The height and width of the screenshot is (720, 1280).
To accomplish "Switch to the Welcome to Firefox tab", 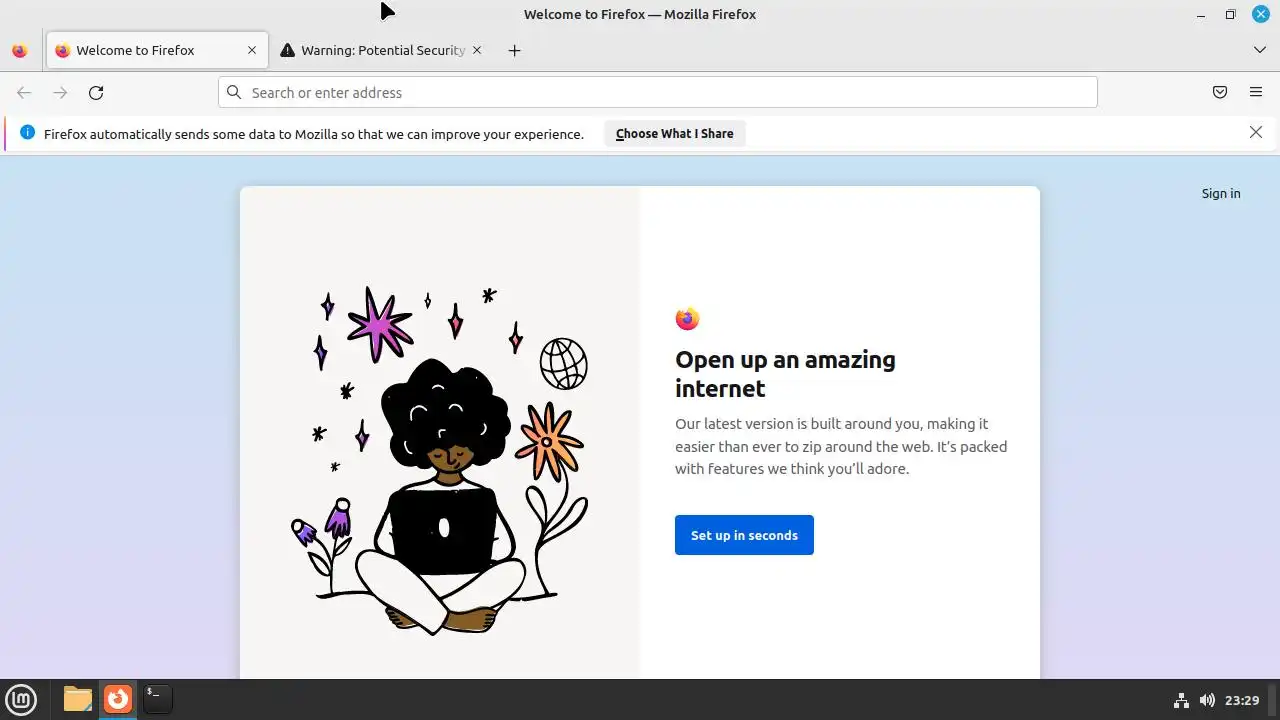I will point(157,50).
